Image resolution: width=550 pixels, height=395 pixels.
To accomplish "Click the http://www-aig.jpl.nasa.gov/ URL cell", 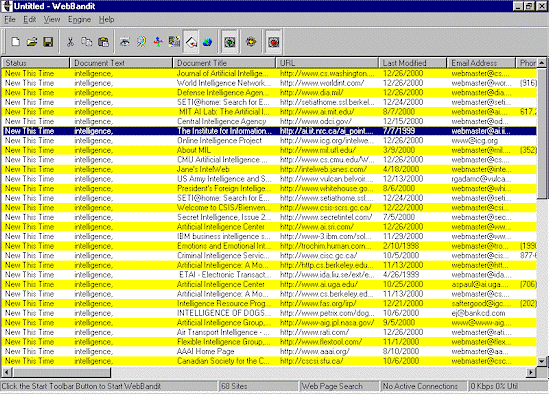I will [x=327, y=323].
